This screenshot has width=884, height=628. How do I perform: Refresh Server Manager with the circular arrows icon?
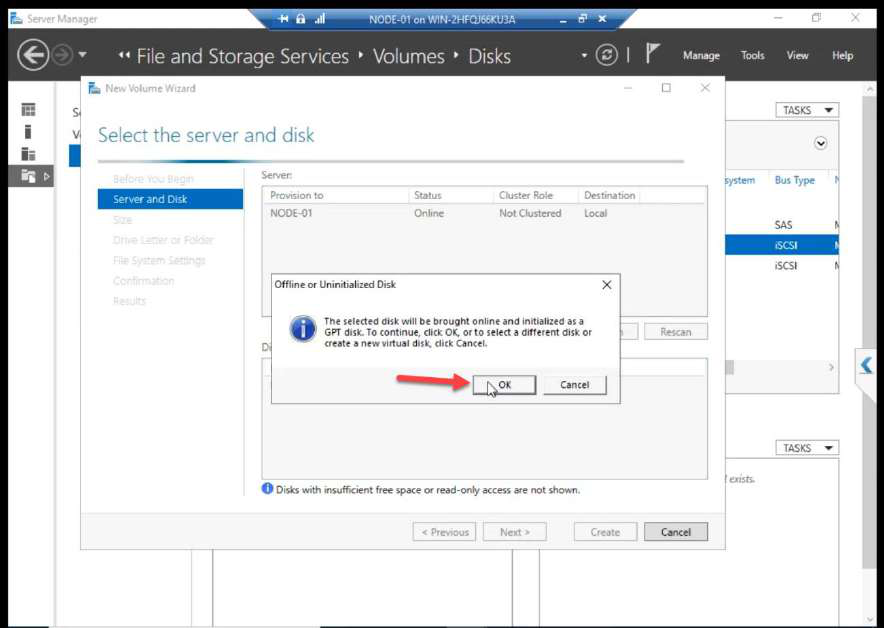(607, 55)
